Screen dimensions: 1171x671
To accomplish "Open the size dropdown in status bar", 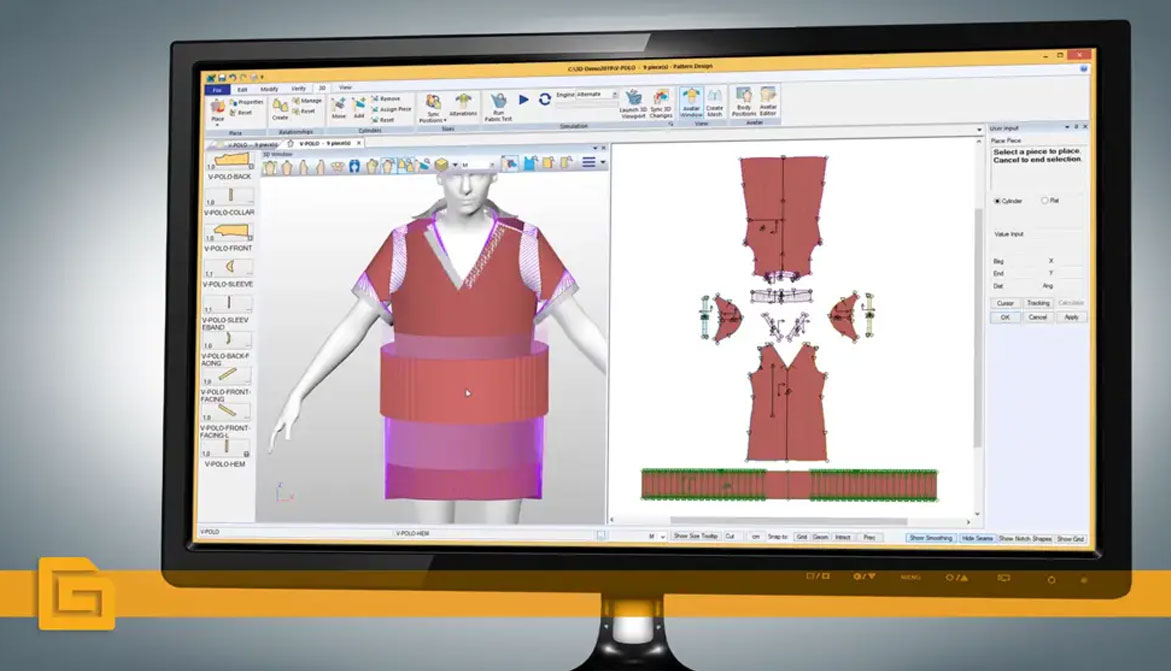I will (657, 537).
